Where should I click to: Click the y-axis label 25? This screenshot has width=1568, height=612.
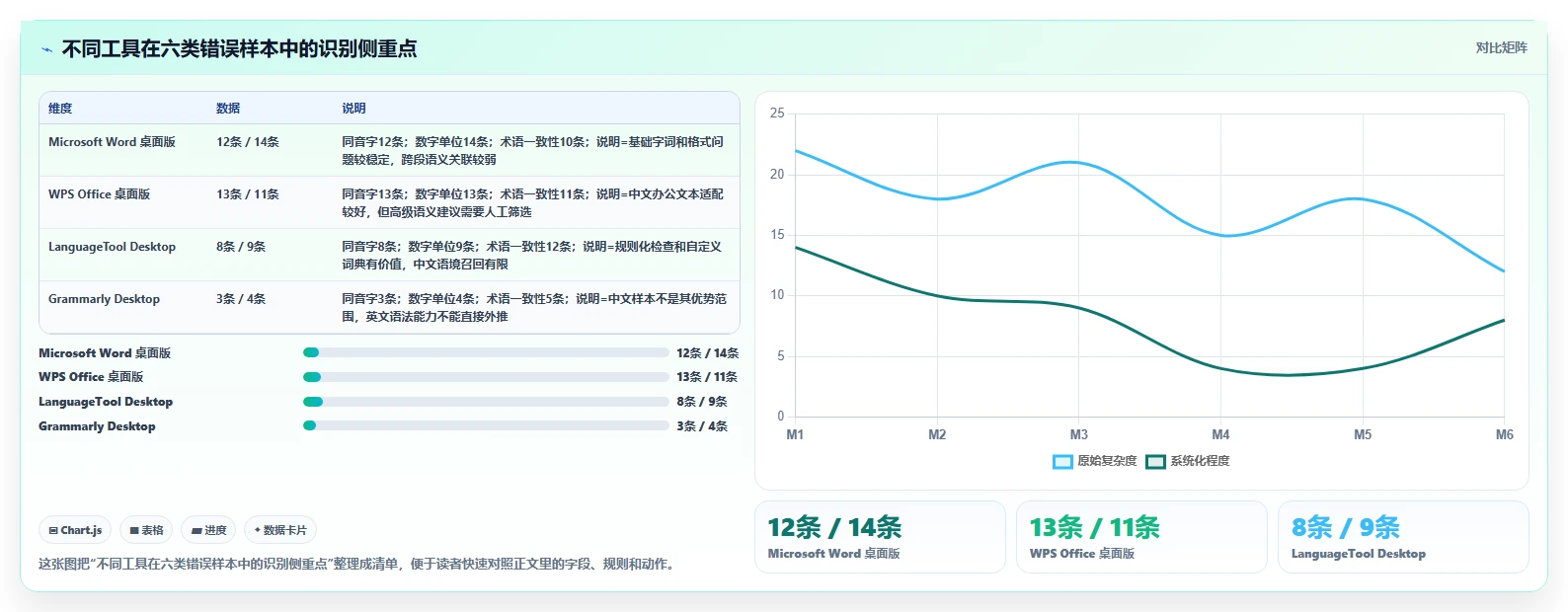coord(777,114)
